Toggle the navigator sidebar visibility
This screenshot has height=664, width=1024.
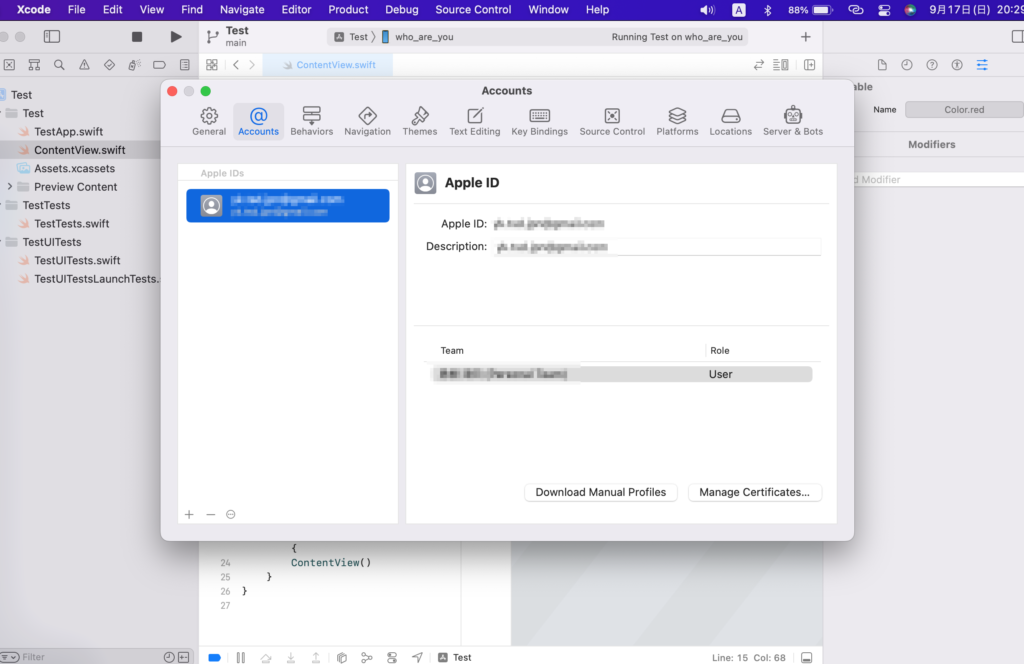point(52,37)
